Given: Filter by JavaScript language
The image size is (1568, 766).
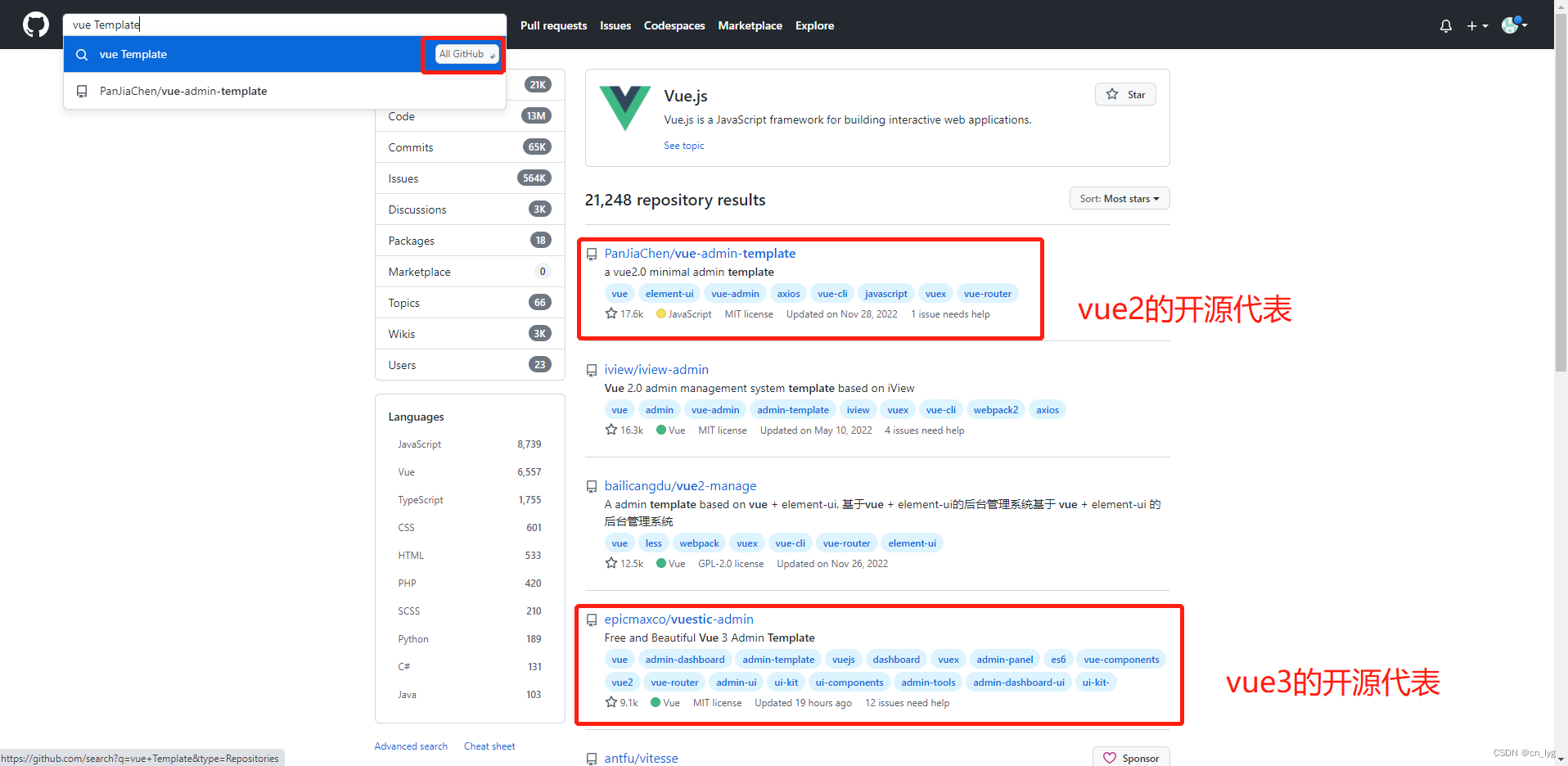Looking at the screenshot, I should coord(470,444).
